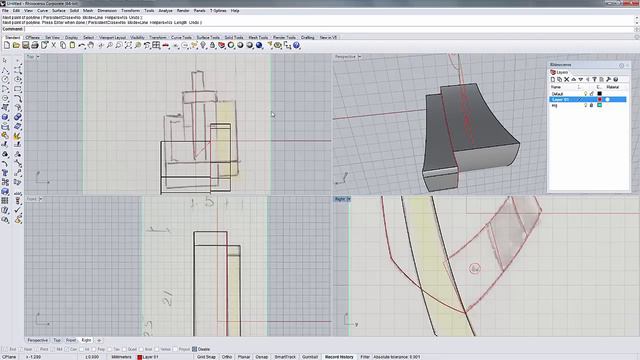The image size is (640, 360).
Task: Open Perspective viewport title dropdown arrow
Action: coord(360,57)
